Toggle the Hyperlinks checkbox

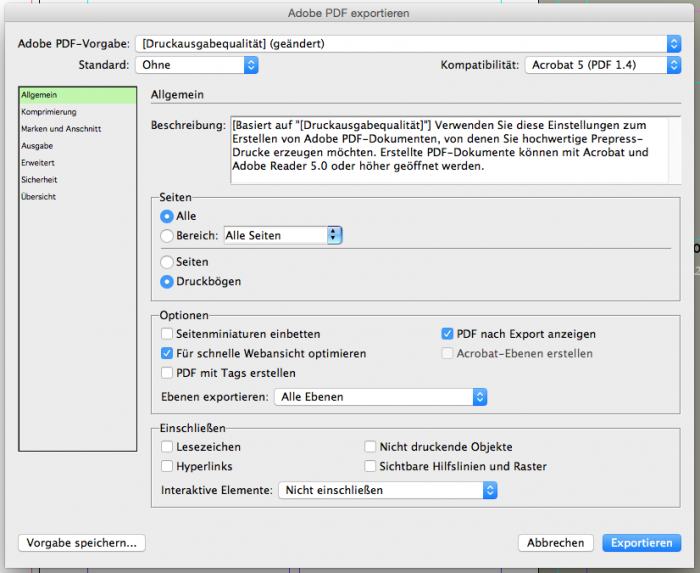(x=167, y=466)
